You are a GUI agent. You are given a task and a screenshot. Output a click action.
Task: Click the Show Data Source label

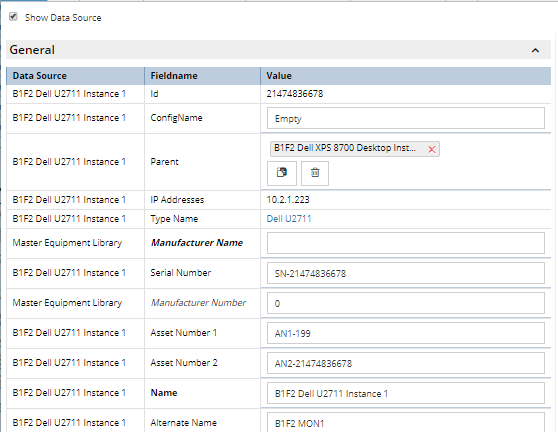click(63, 18)
